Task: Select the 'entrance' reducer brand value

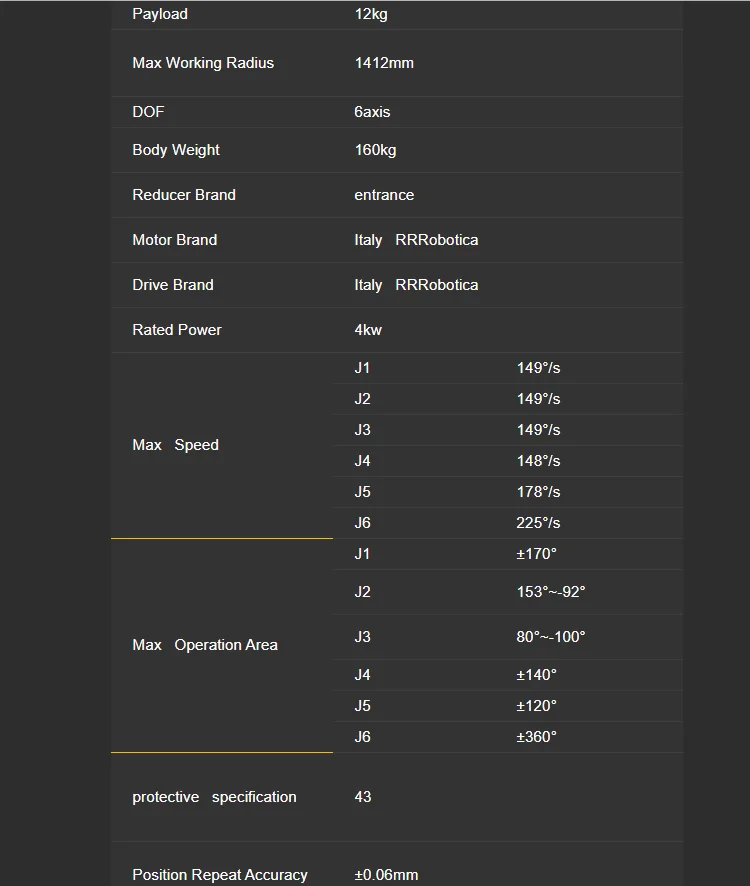Action: coord(384,195)
